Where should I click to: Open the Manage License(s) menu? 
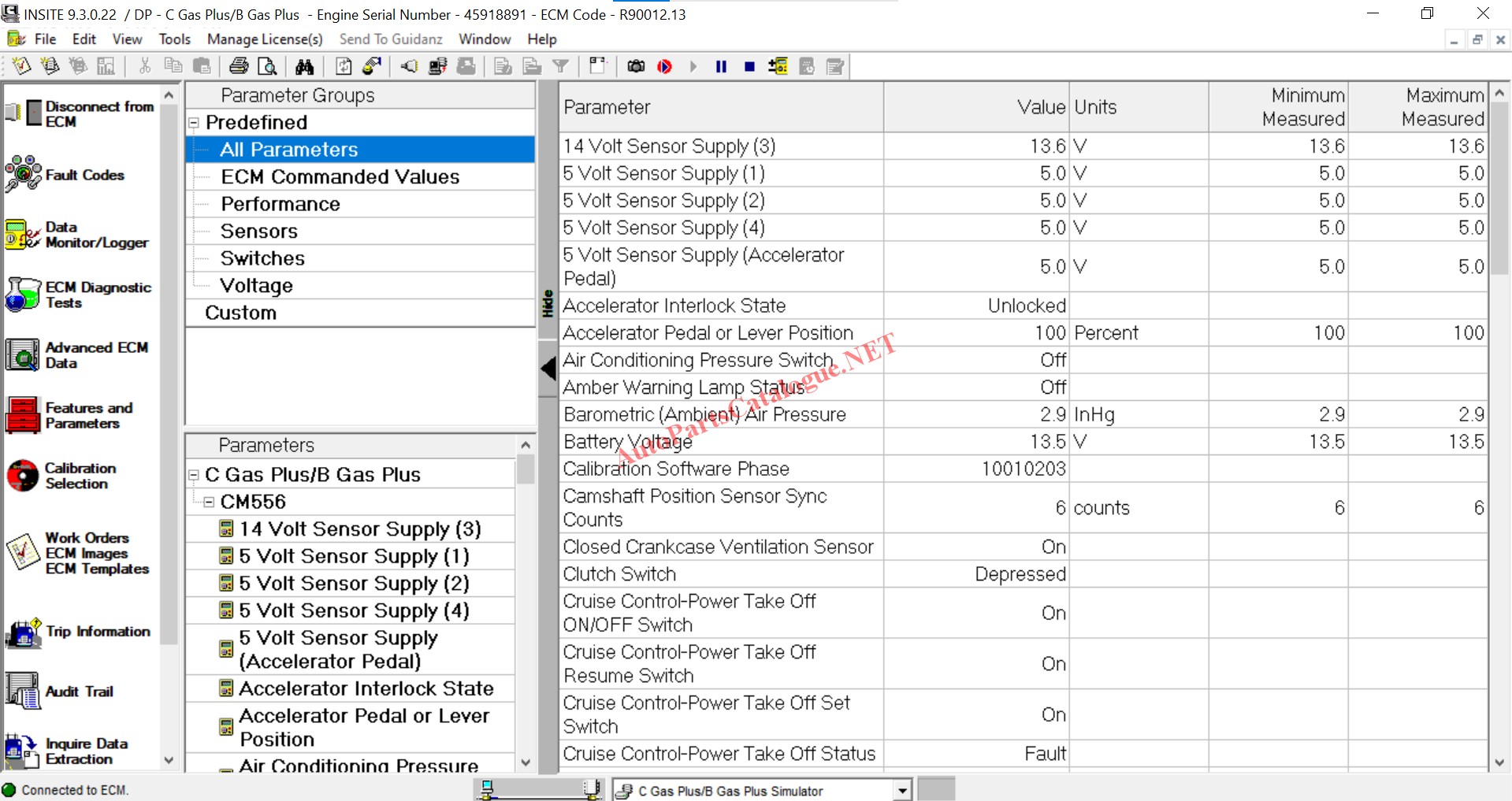[265, 39]
